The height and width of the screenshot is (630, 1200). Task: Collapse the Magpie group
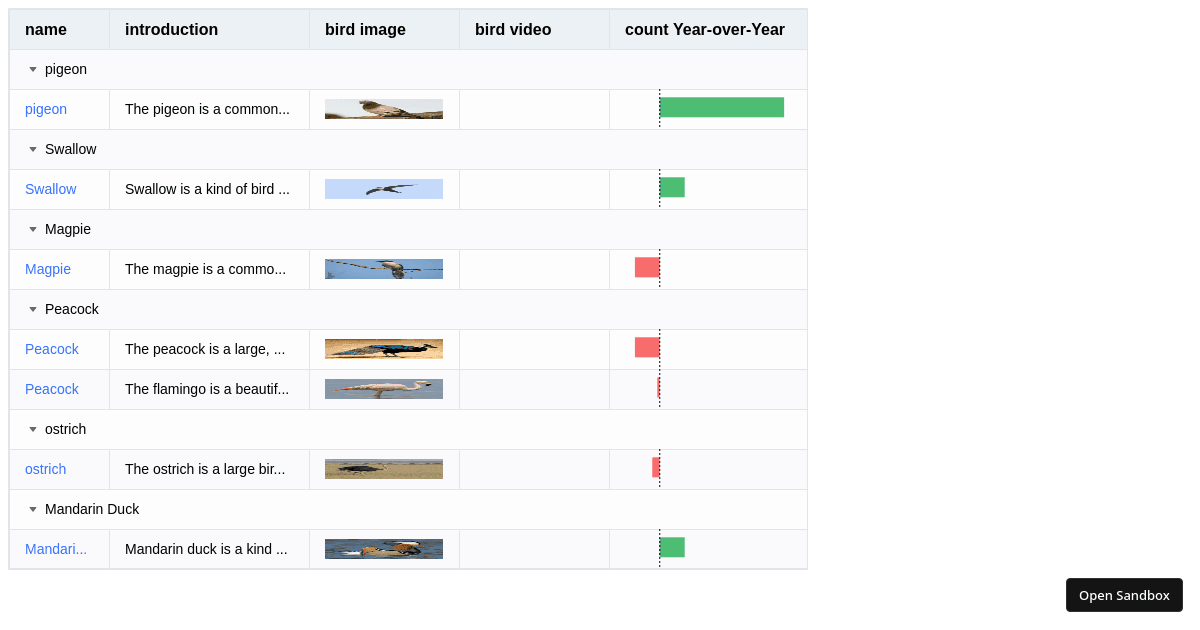(31, 229)
